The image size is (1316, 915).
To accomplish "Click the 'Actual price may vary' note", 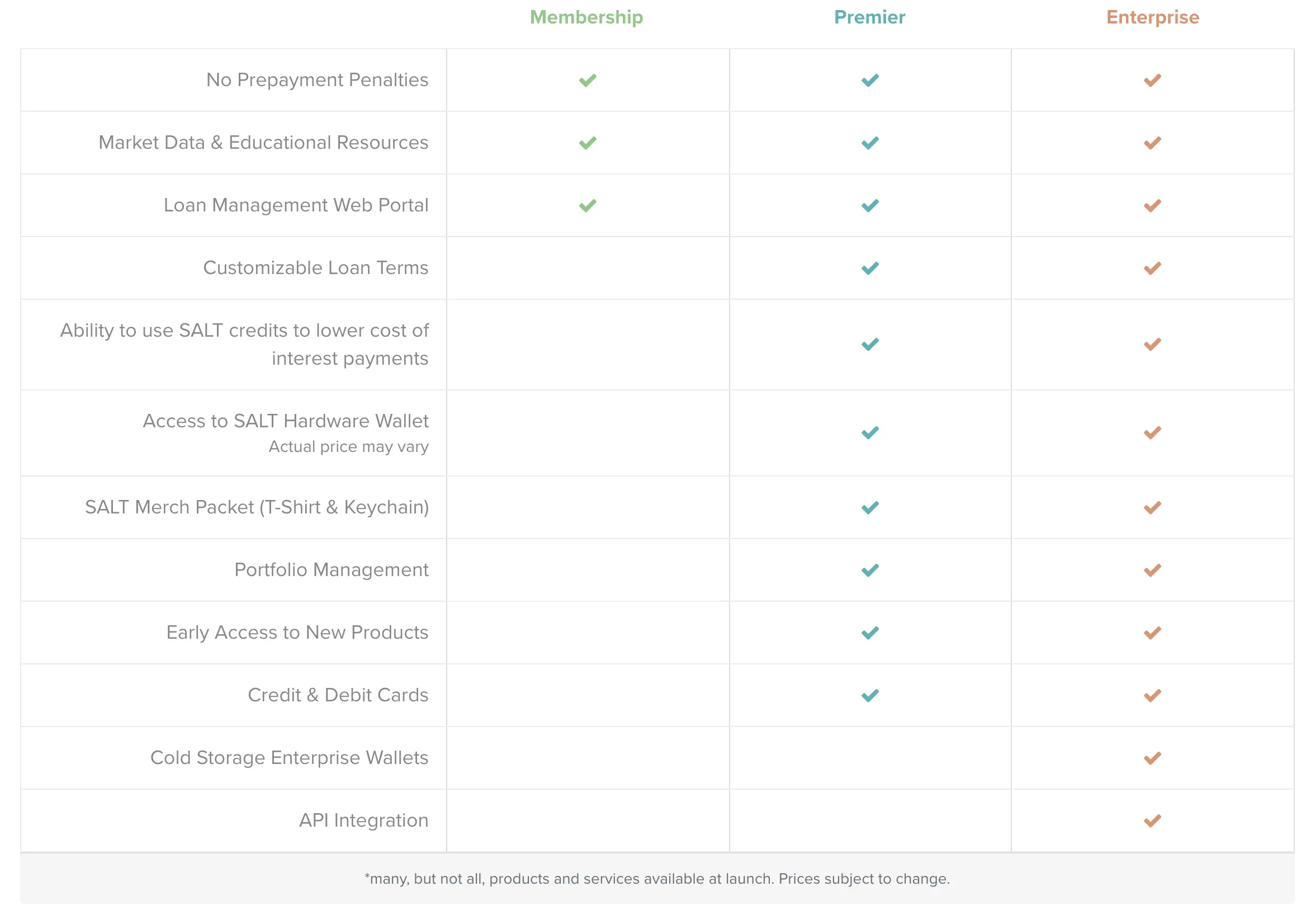I will click(348, 447).
